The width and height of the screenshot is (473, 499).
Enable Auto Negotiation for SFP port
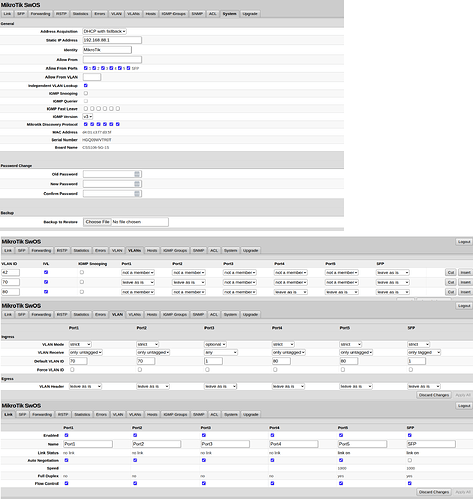(410, 460)
